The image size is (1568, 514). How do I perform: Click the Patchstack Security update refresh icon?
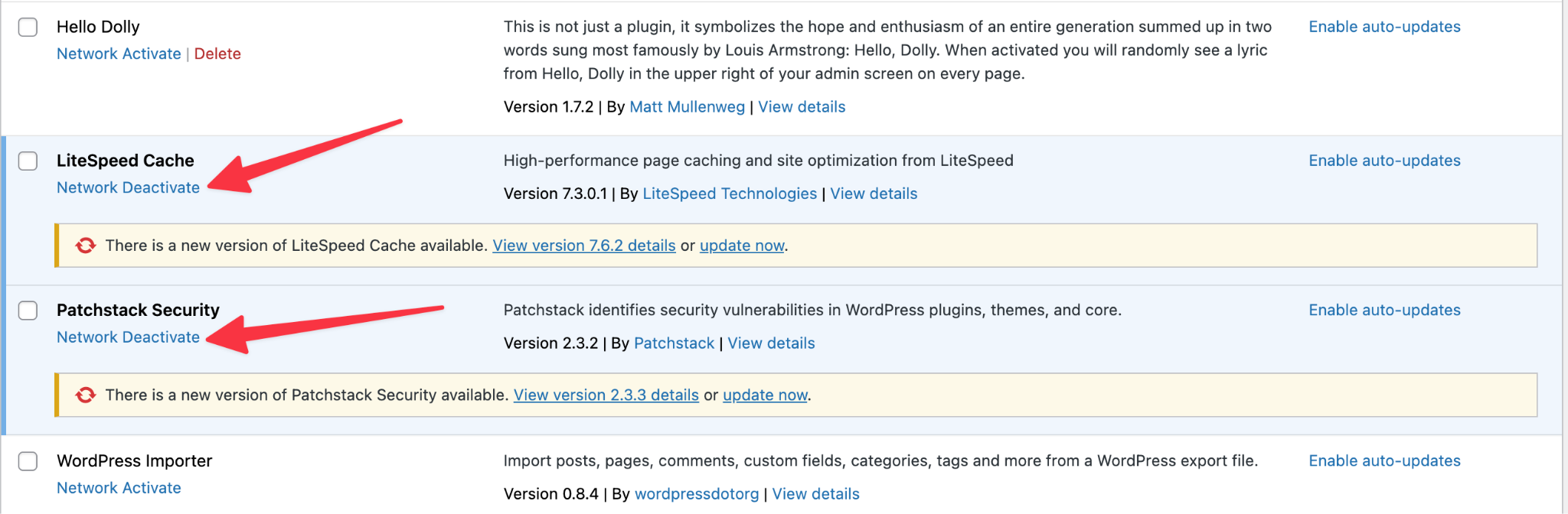[86, 395]
